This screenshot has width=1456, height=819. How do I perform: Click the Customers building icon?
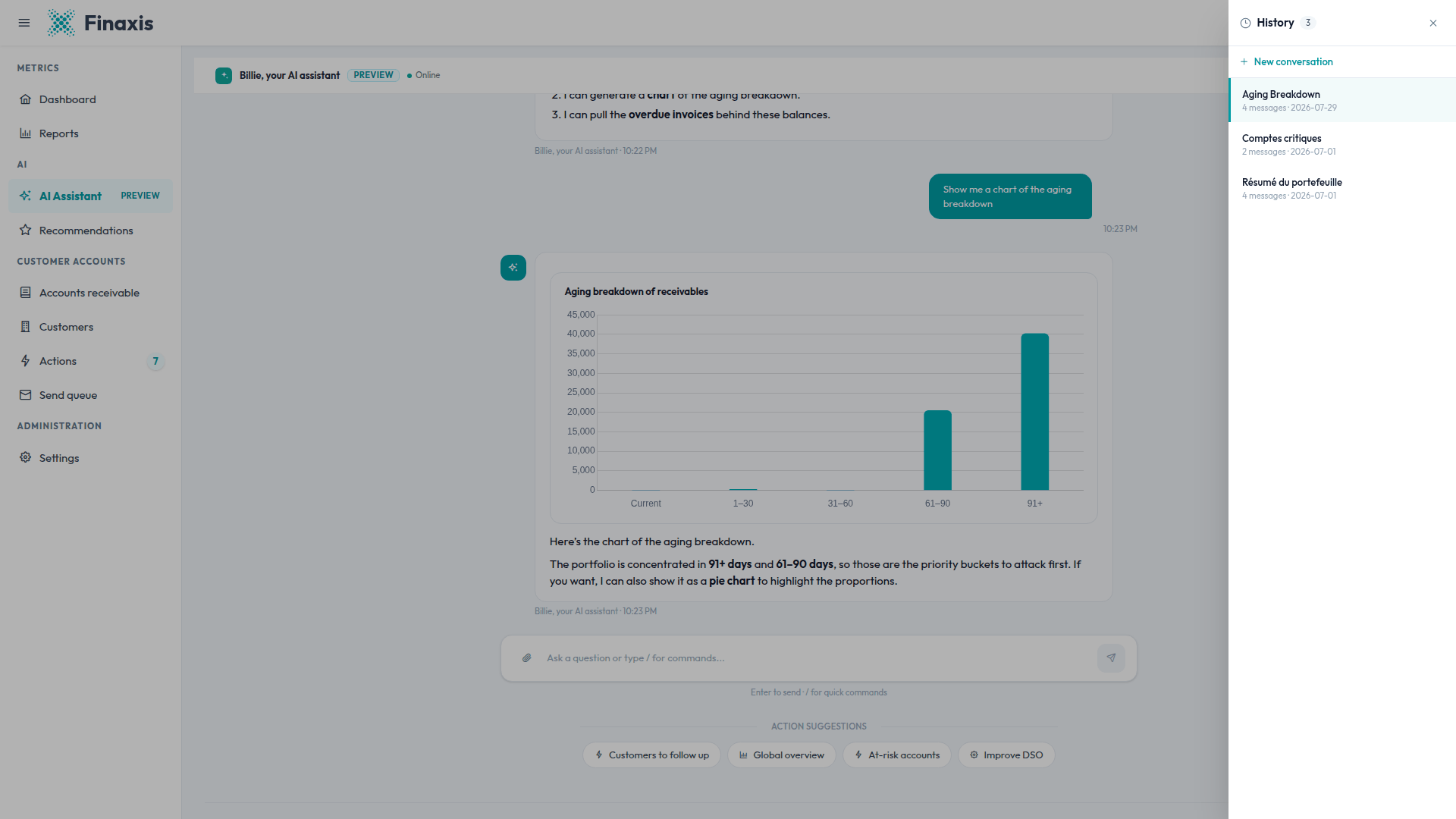26,327
